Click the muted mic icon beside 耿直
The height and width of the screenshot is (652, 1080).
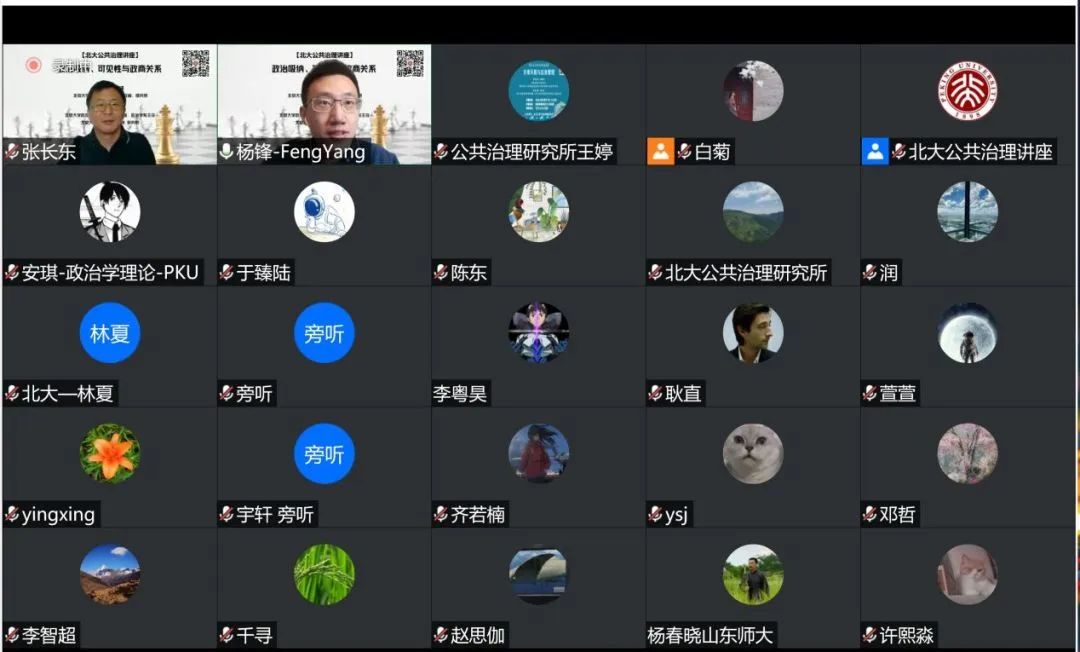(x=656, y=394)
